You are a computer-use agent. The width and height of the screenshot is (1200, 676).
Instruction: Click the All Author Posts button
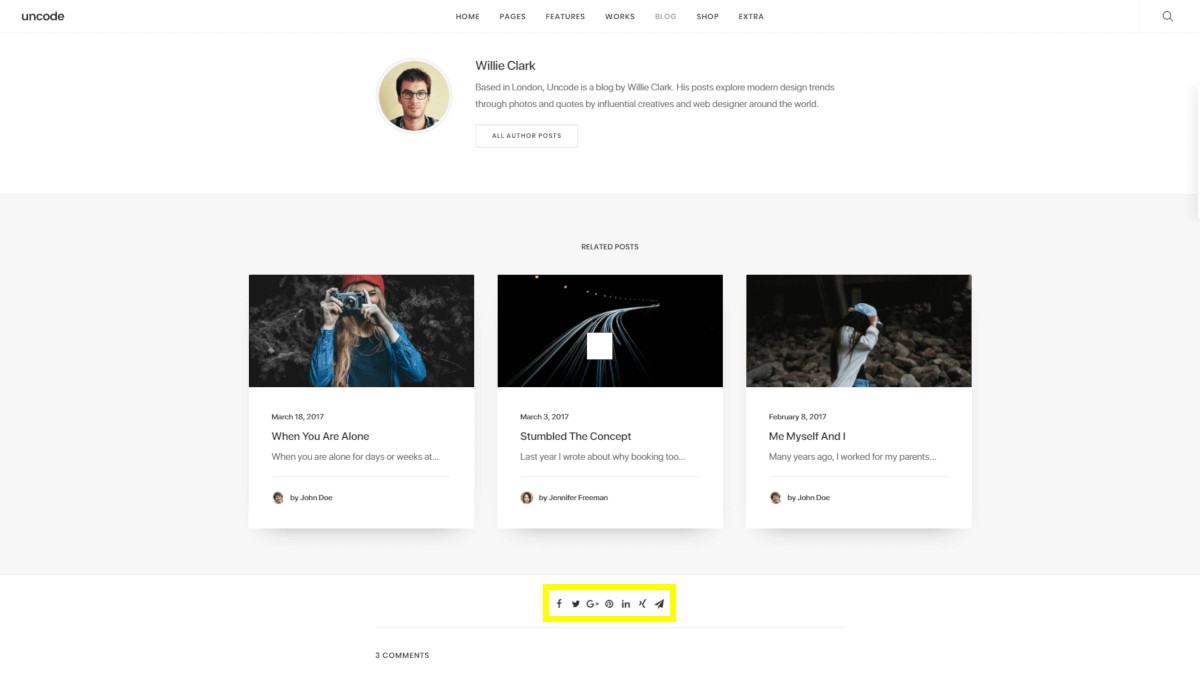click(526, 135)
